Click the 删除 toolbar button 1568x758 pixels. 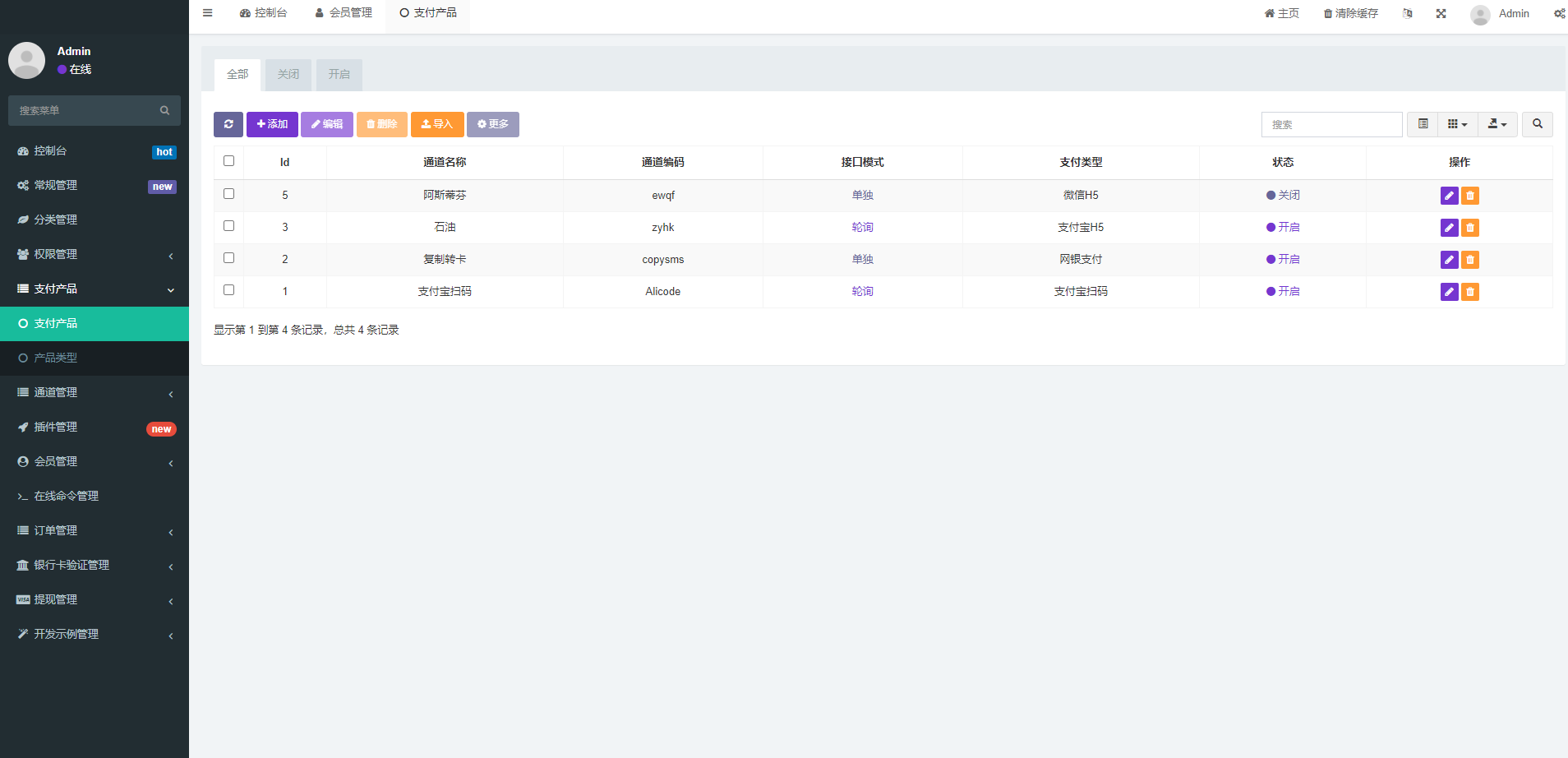(382, 124)
